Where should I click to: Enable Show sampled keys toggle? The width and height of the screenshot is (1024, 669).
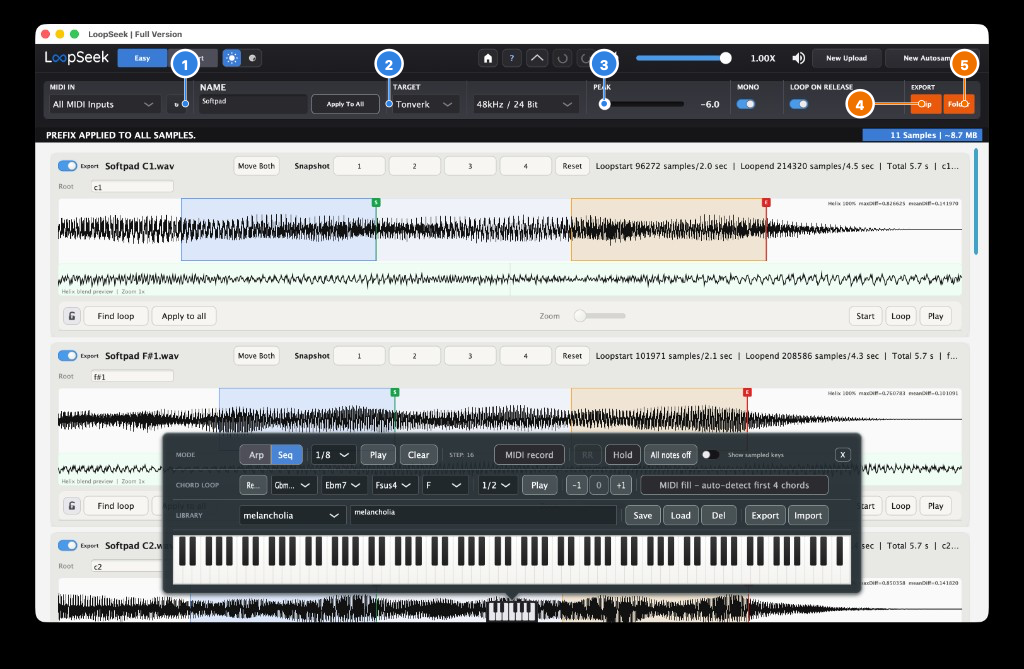click(710, 455)
